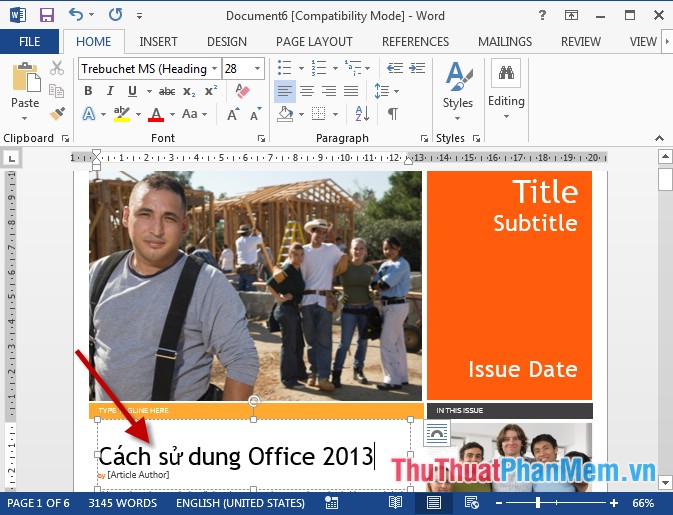Toggle subscript formatting
The height and width of the screenshot is (515, 673).
(189, 91)
